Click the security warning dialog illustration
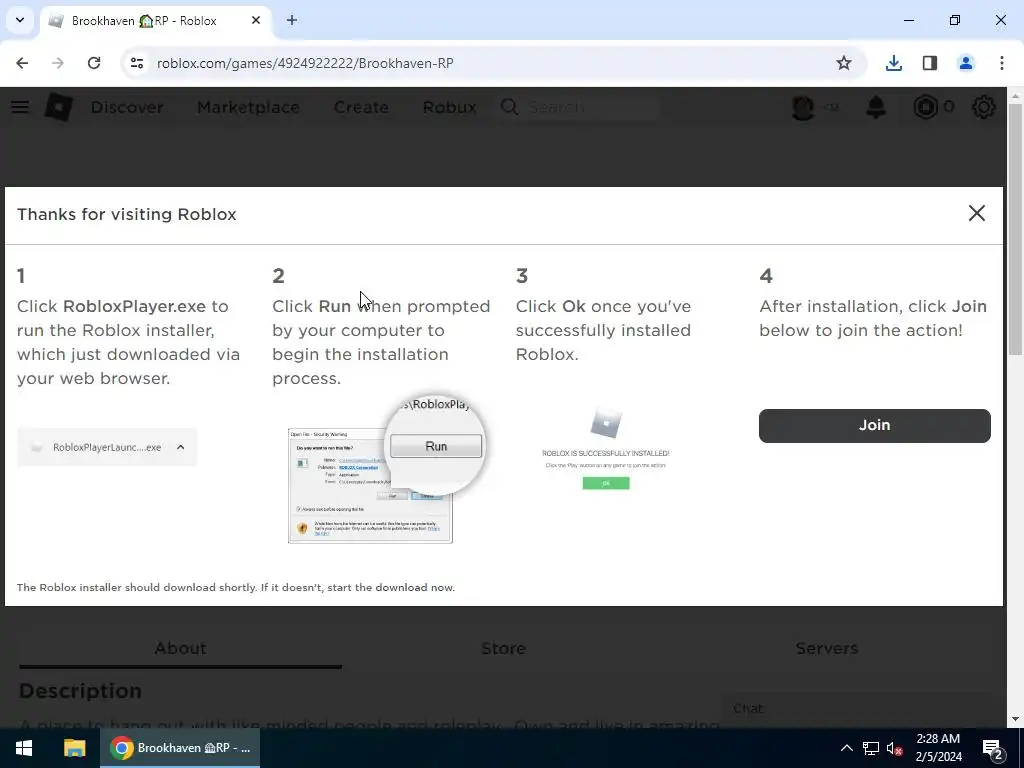Viewport: 1024px width, 768px height. coord(370,485)
